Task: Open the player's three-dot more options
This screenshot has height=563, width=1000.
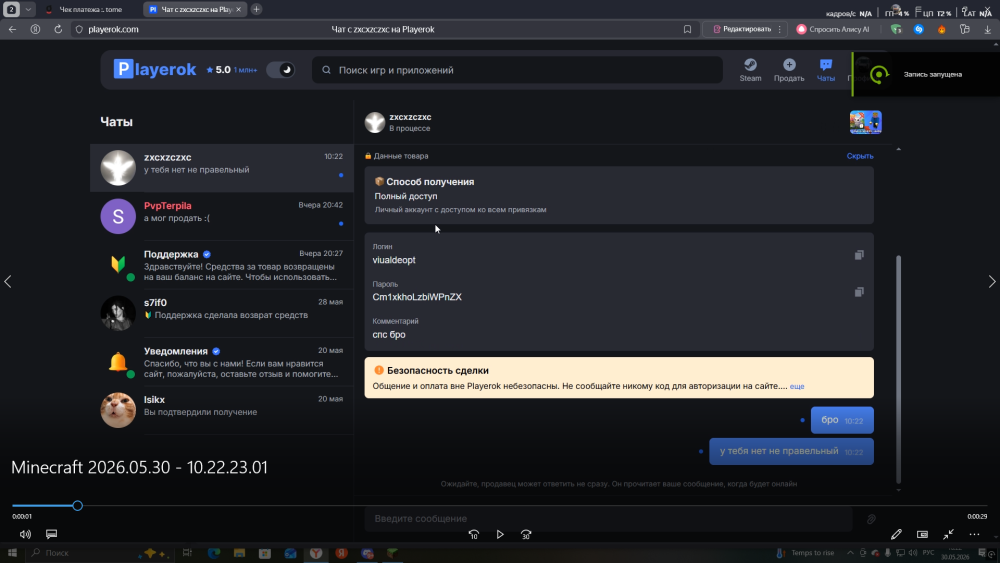Action: (974, 534)
